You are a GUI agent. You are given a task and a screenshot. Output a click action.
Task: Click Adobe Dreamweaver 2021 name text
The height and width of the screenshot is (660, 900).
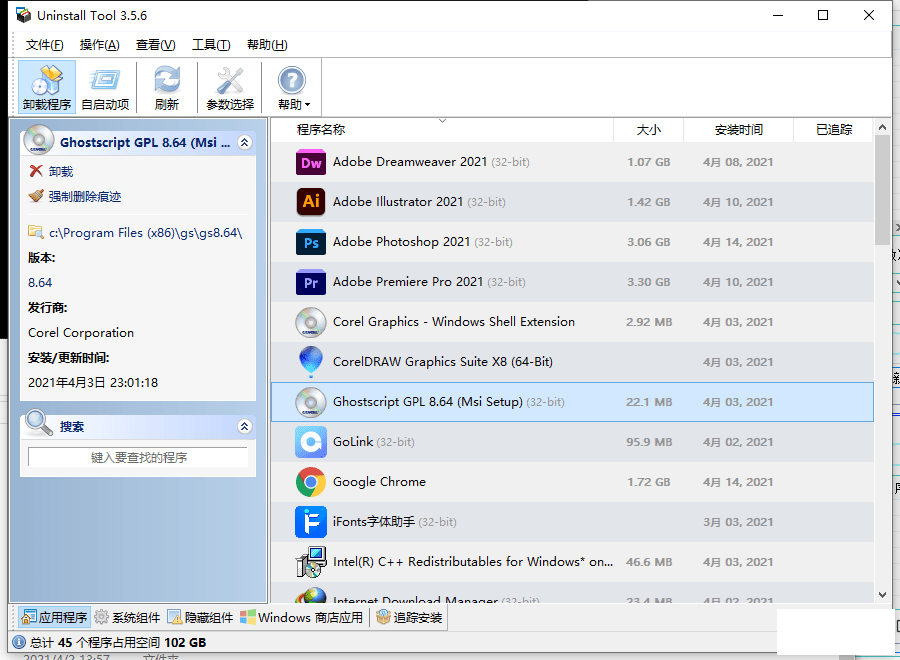pos(410,162)
